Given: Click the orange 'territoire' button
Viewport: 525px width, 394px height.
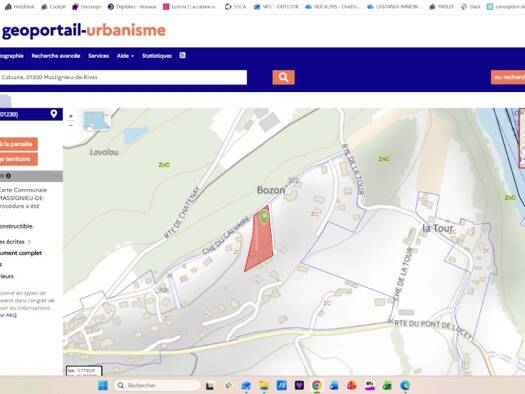Looking at the screenshot, I should click(18, 159).
